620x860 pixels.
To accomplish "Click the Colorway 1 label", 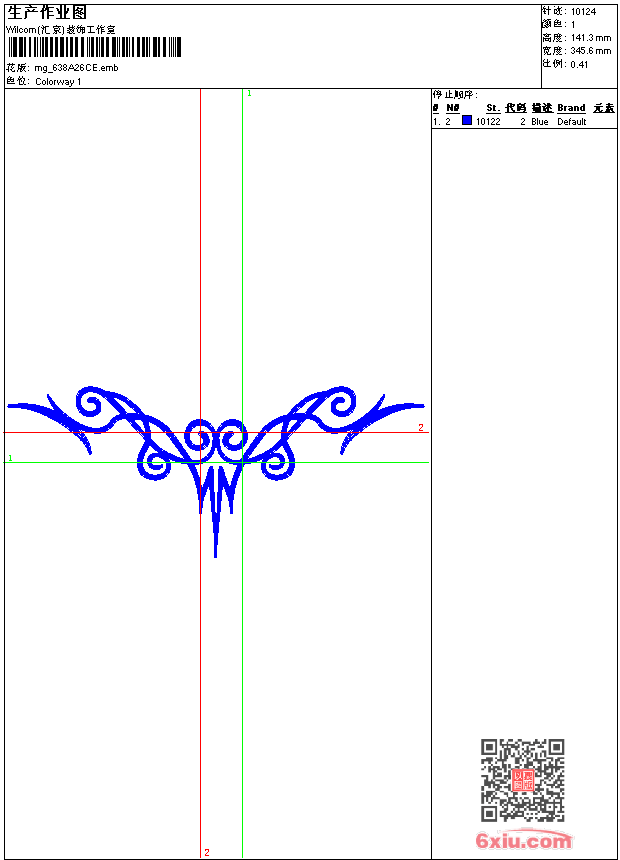I will click(x=58, y=82).
